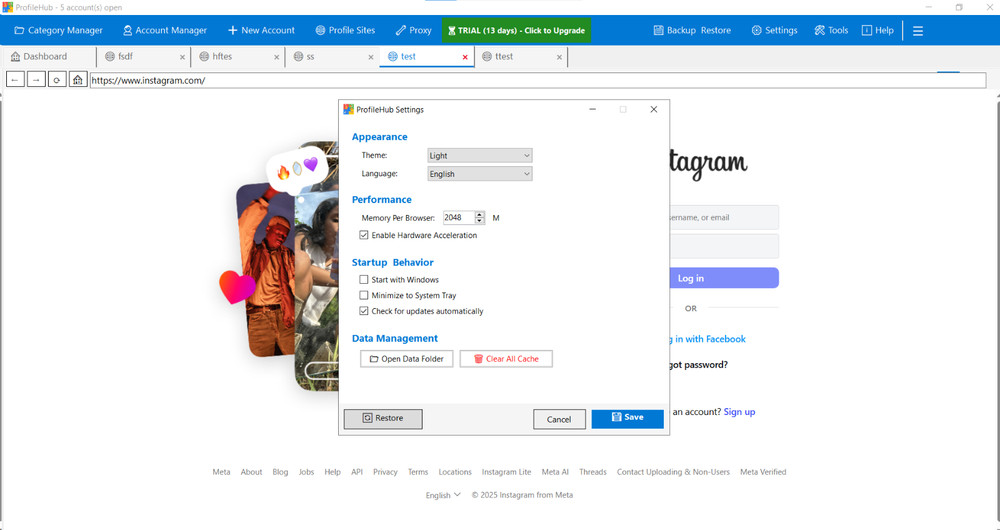Close the ttest tab

tap(559, 57)
